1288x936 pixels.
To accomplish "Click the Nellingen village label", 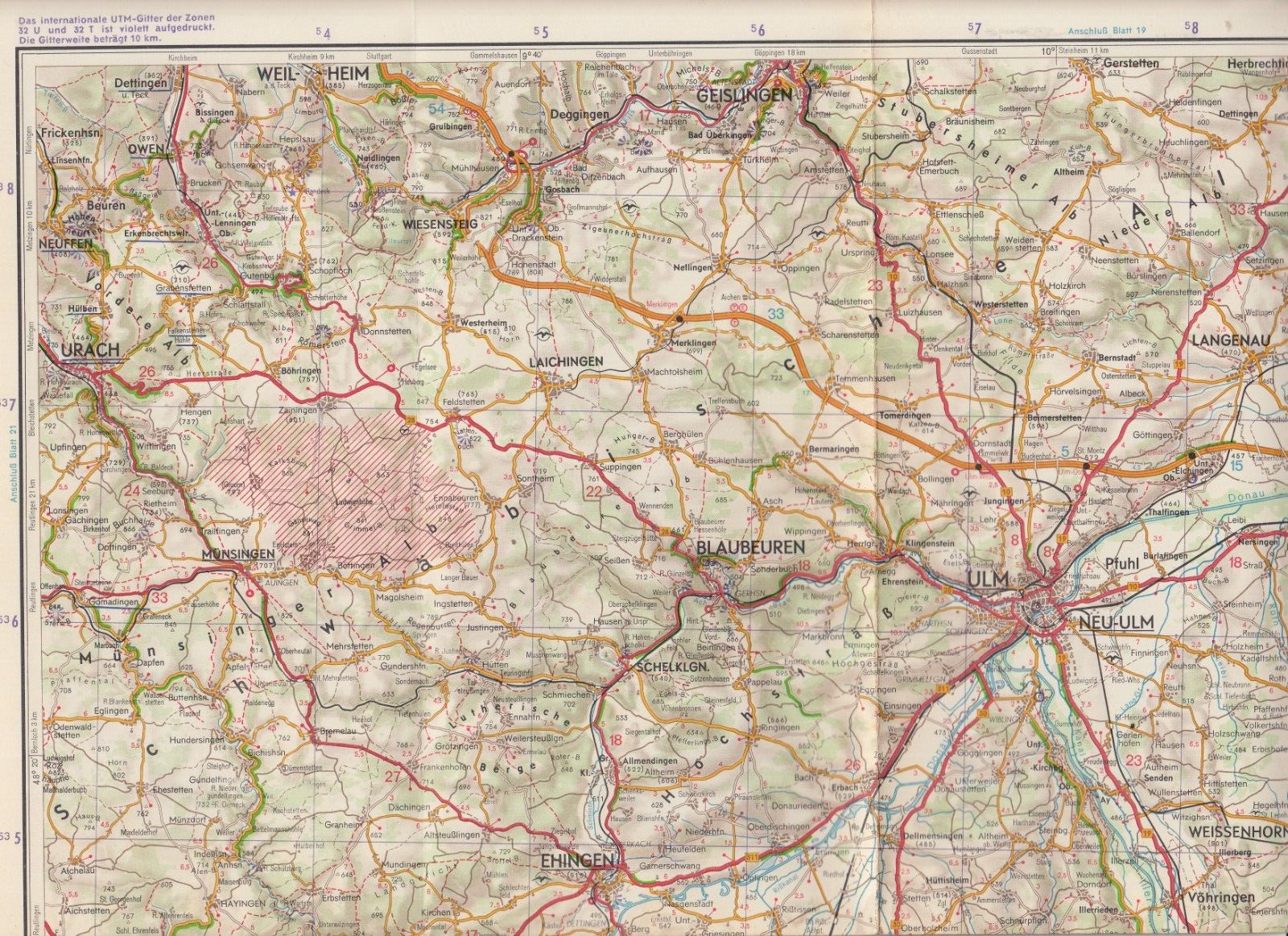I will pyautogui.click(x=693, y=267).
